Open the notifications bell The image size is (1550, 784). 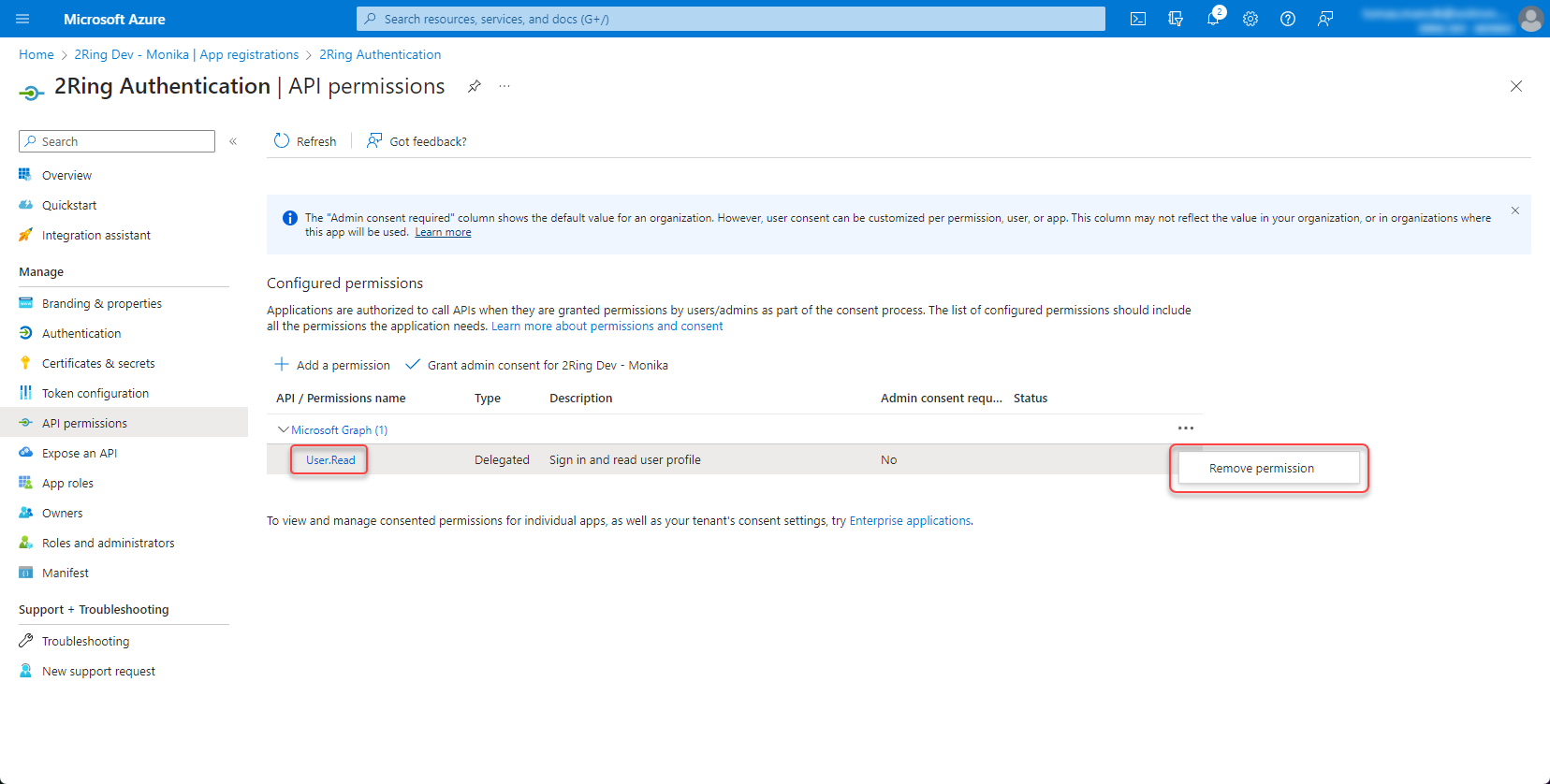coord(1213,19)
